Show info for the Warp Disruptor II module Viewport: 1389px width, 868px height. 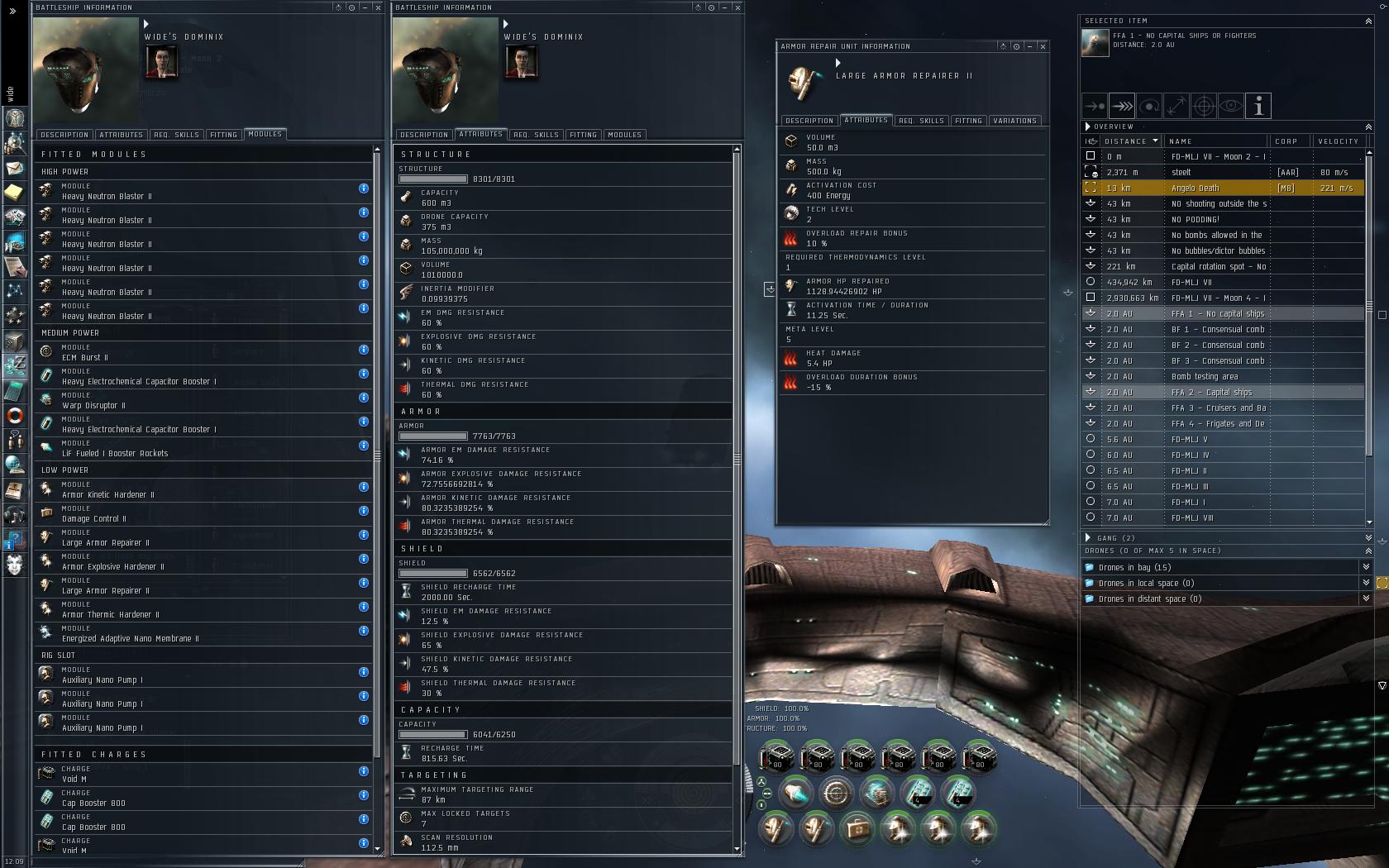(364, 398)
